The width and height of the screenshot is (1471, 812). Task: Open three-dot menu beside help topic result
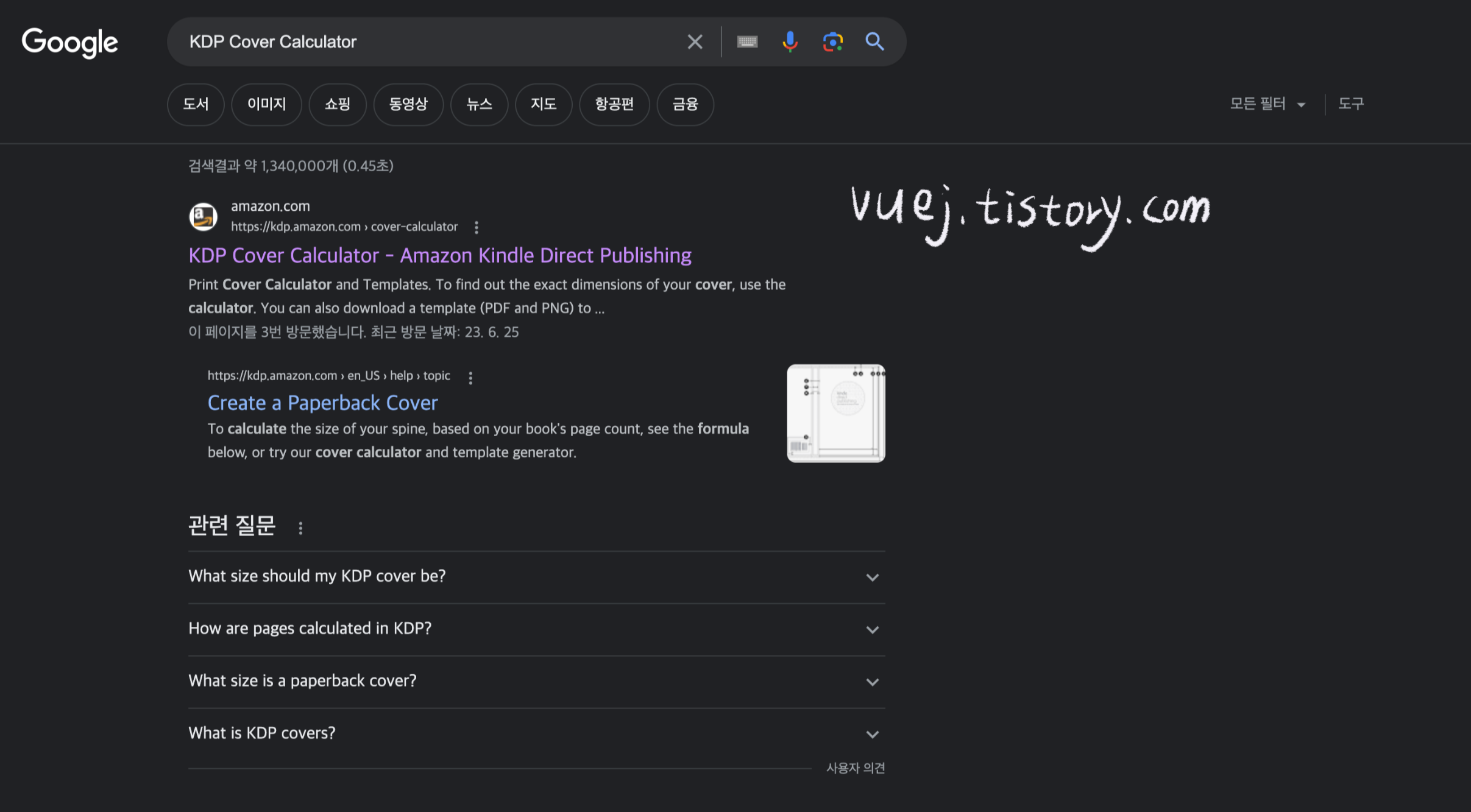[x=470, y=378]
